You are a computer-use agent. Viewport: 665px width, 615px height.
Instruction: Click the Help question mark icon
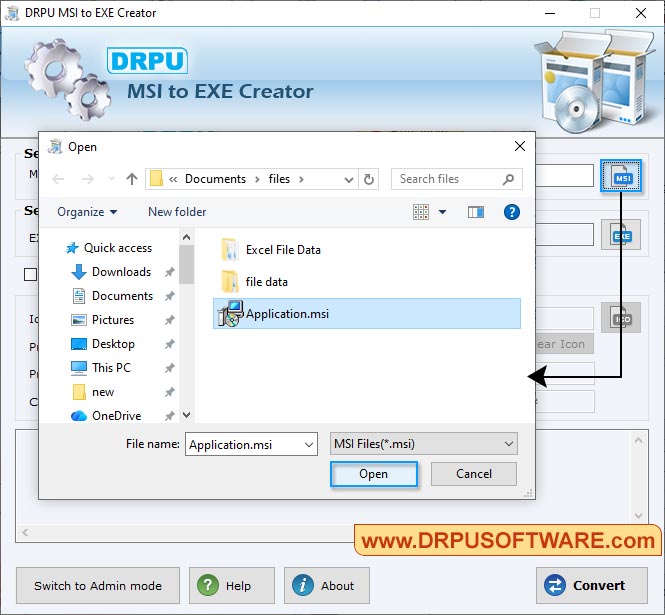coord(206,586)
